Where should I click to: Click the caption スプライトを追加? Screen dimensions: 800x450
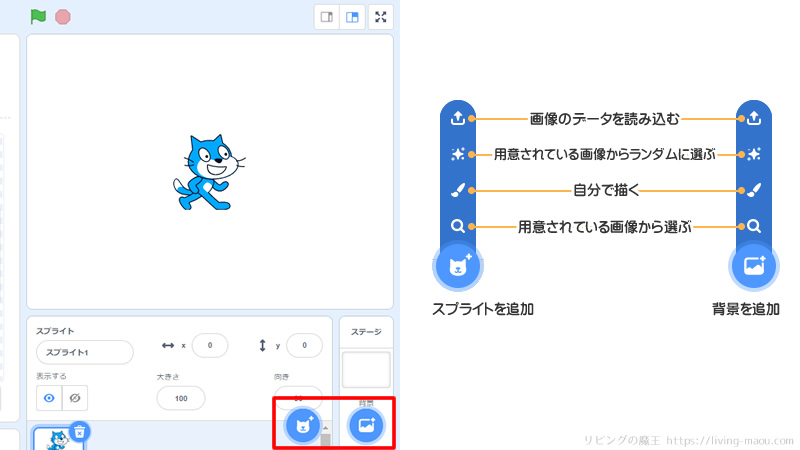click(x=483, y=309)
